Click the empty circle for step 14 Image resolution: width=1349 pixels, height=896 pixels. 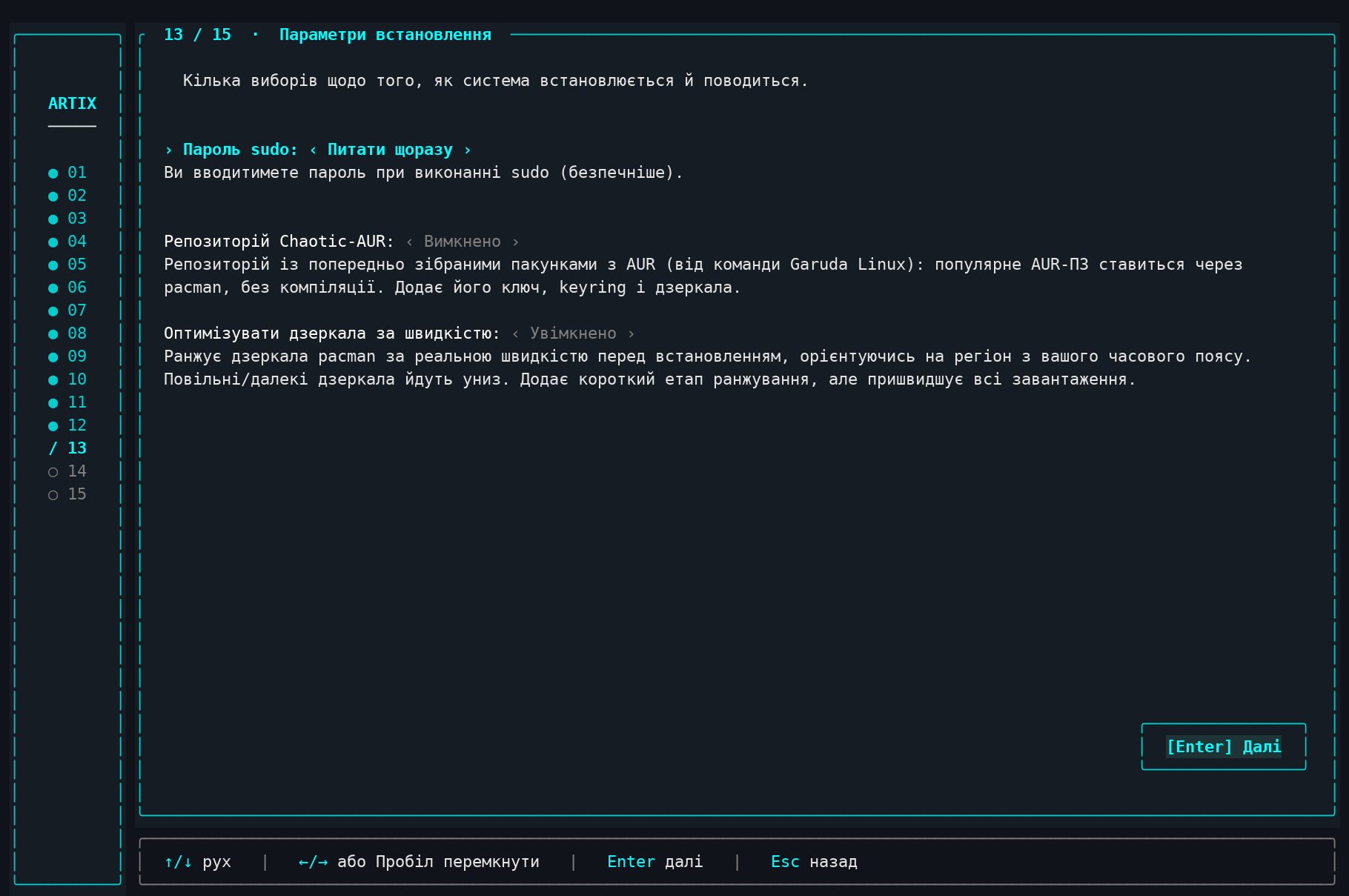[x=53, y=472]
